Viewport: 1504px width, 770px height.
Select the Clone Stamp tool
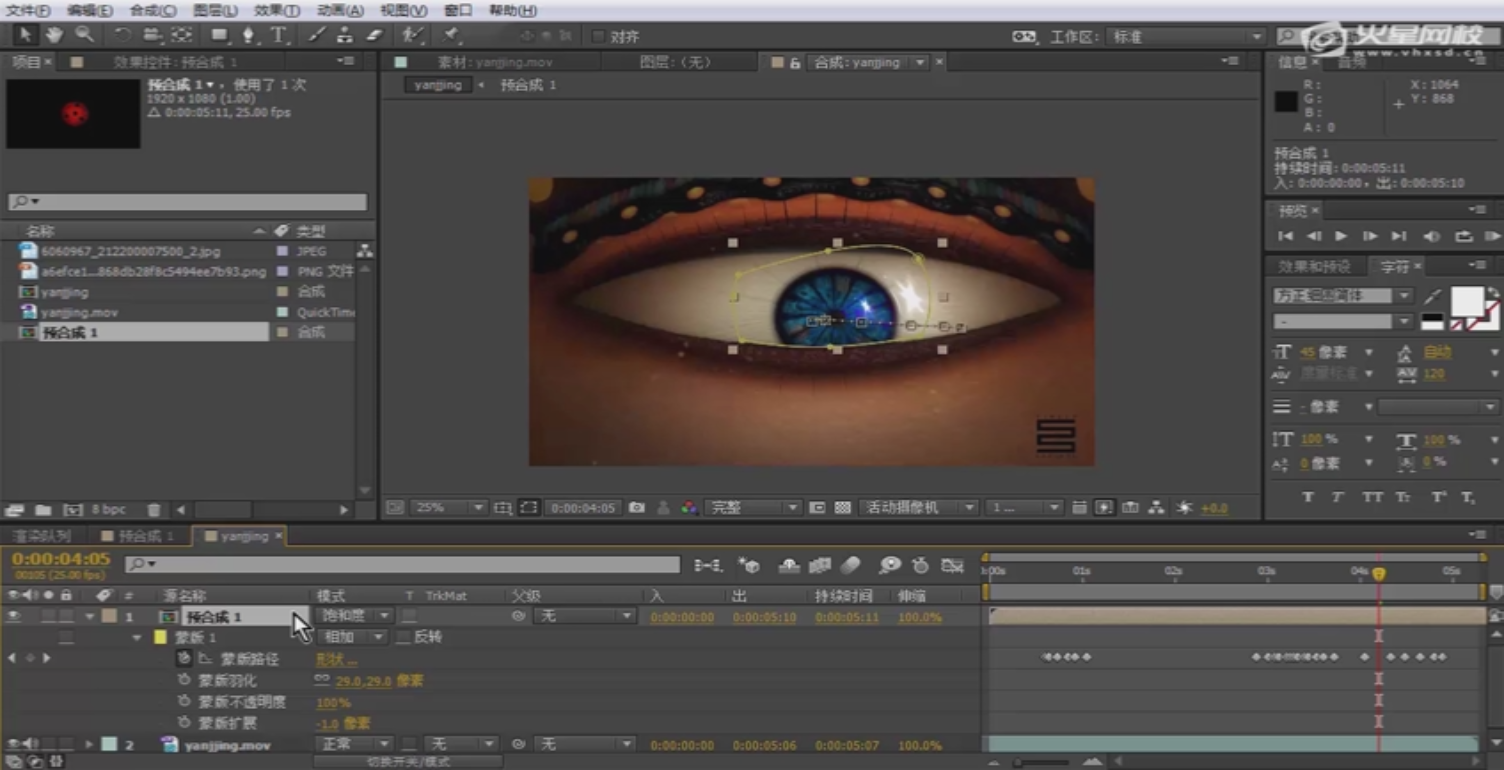345,35
